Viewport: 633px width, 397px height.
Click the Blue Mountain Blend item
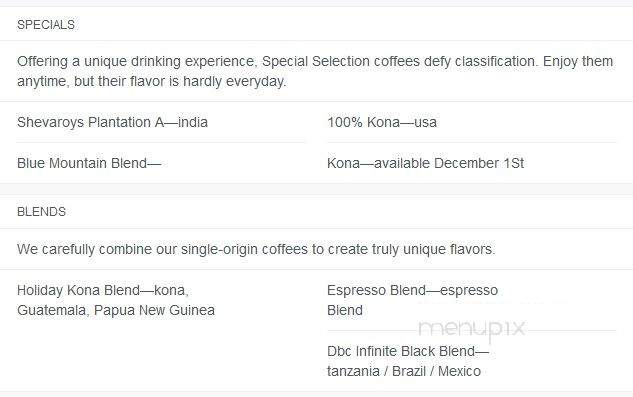pos(89,163)
